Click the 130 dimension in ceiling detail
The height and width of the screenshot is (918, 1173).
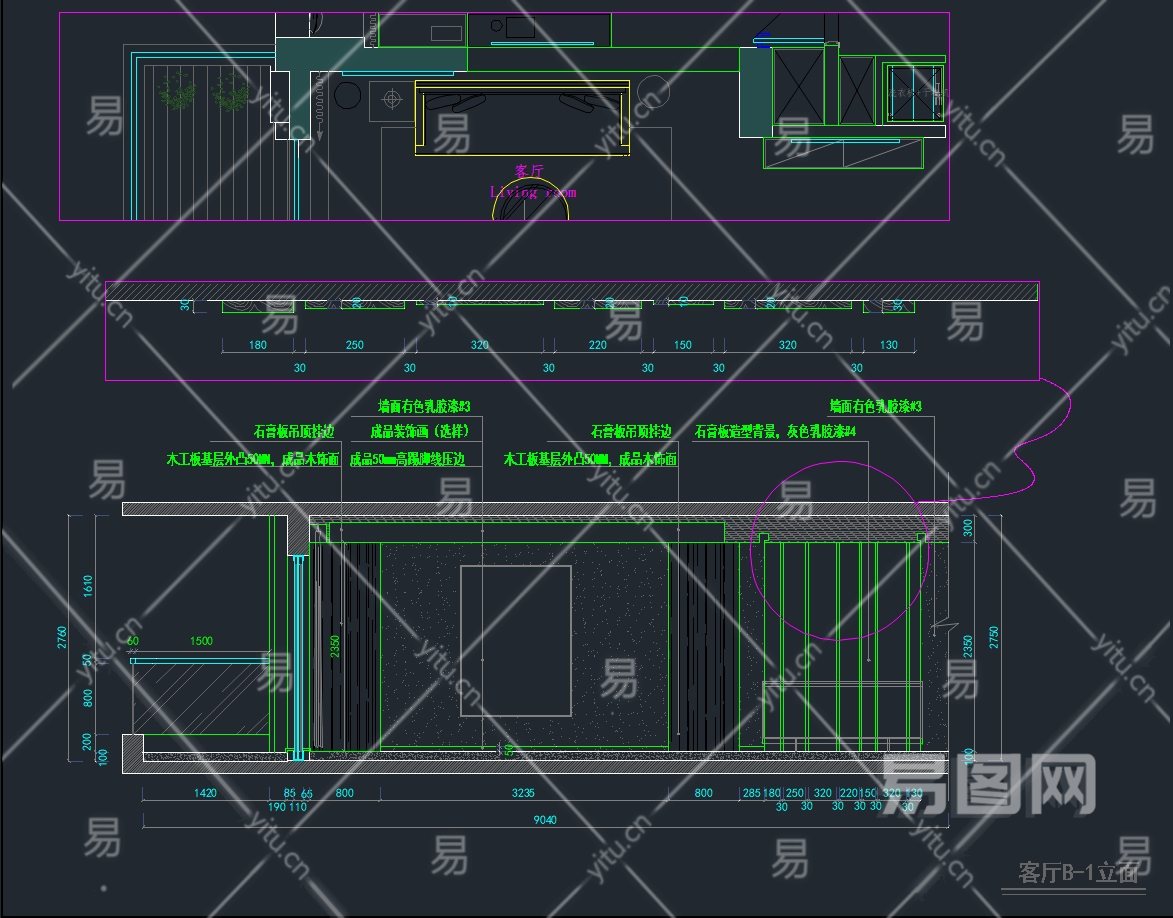(888, 345)
